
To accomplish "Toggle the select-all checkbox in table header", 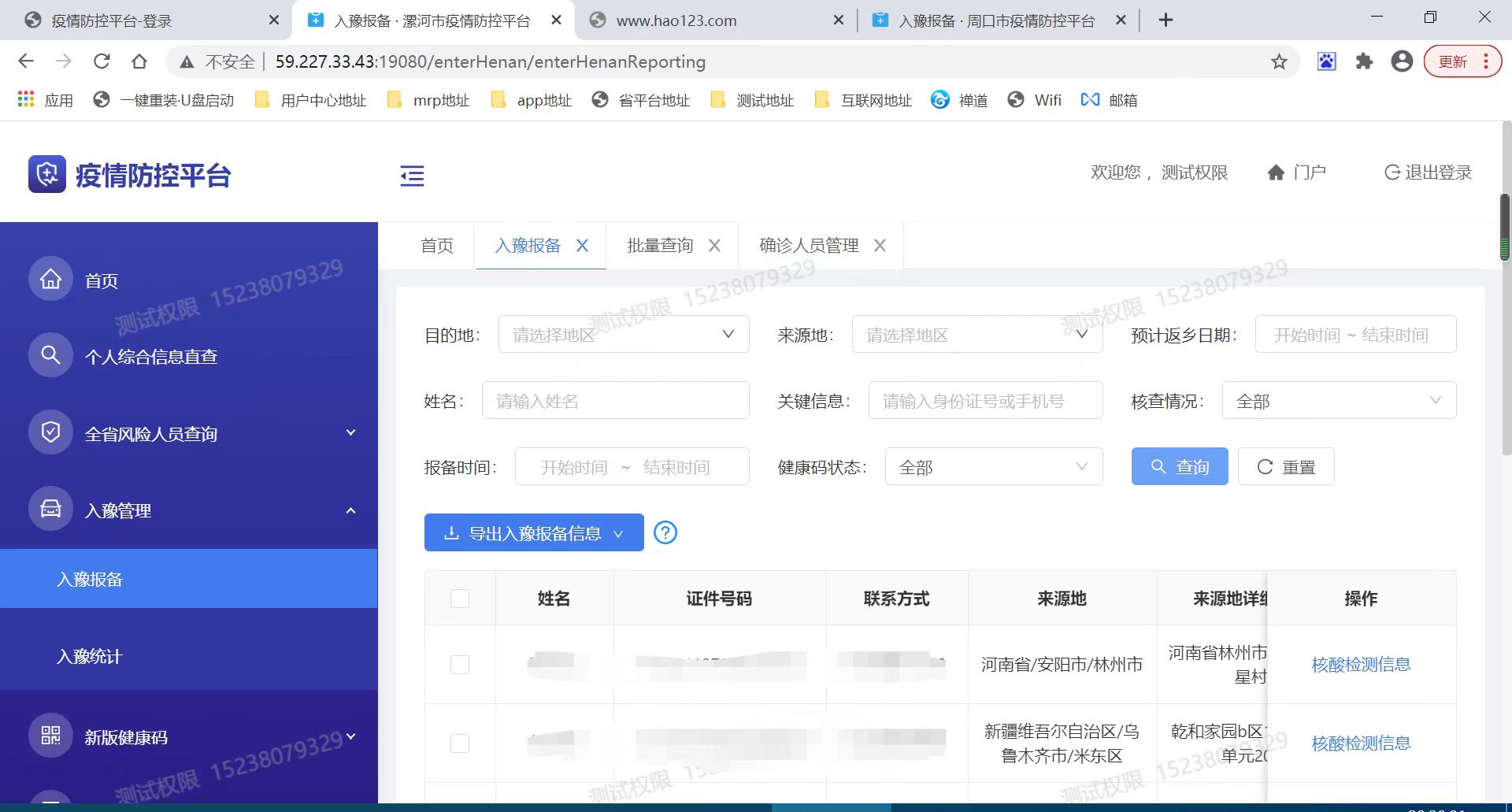I will [460, 598].
